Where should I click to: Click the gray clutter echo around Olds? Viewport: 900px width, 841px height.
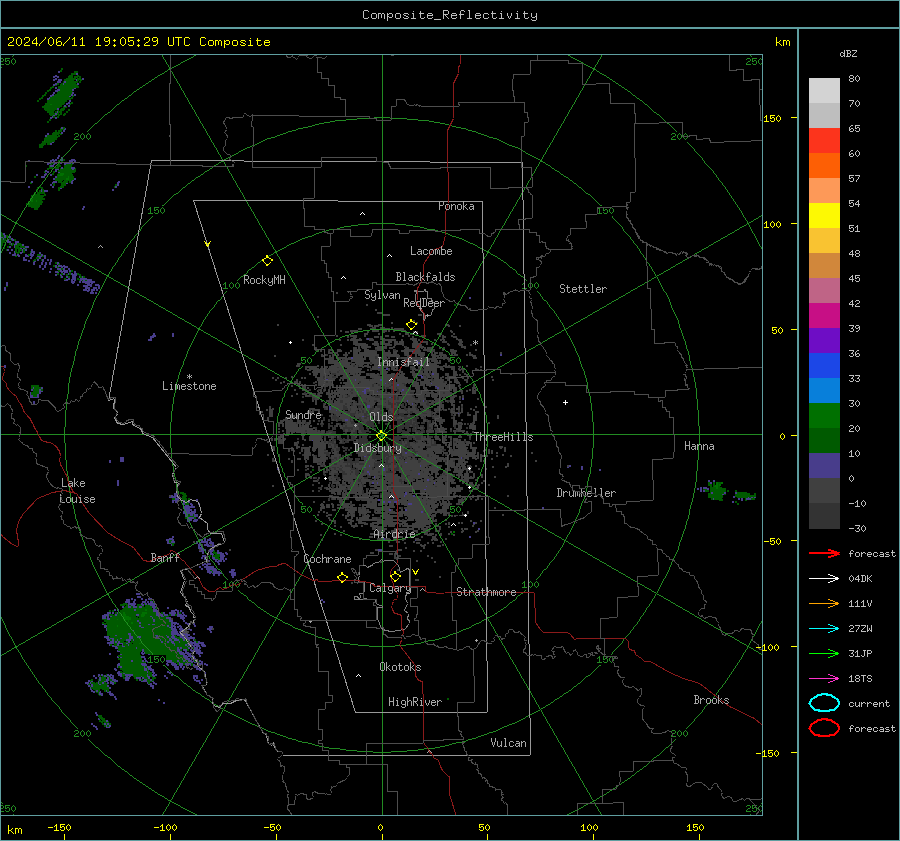click(x=382, y=435)
